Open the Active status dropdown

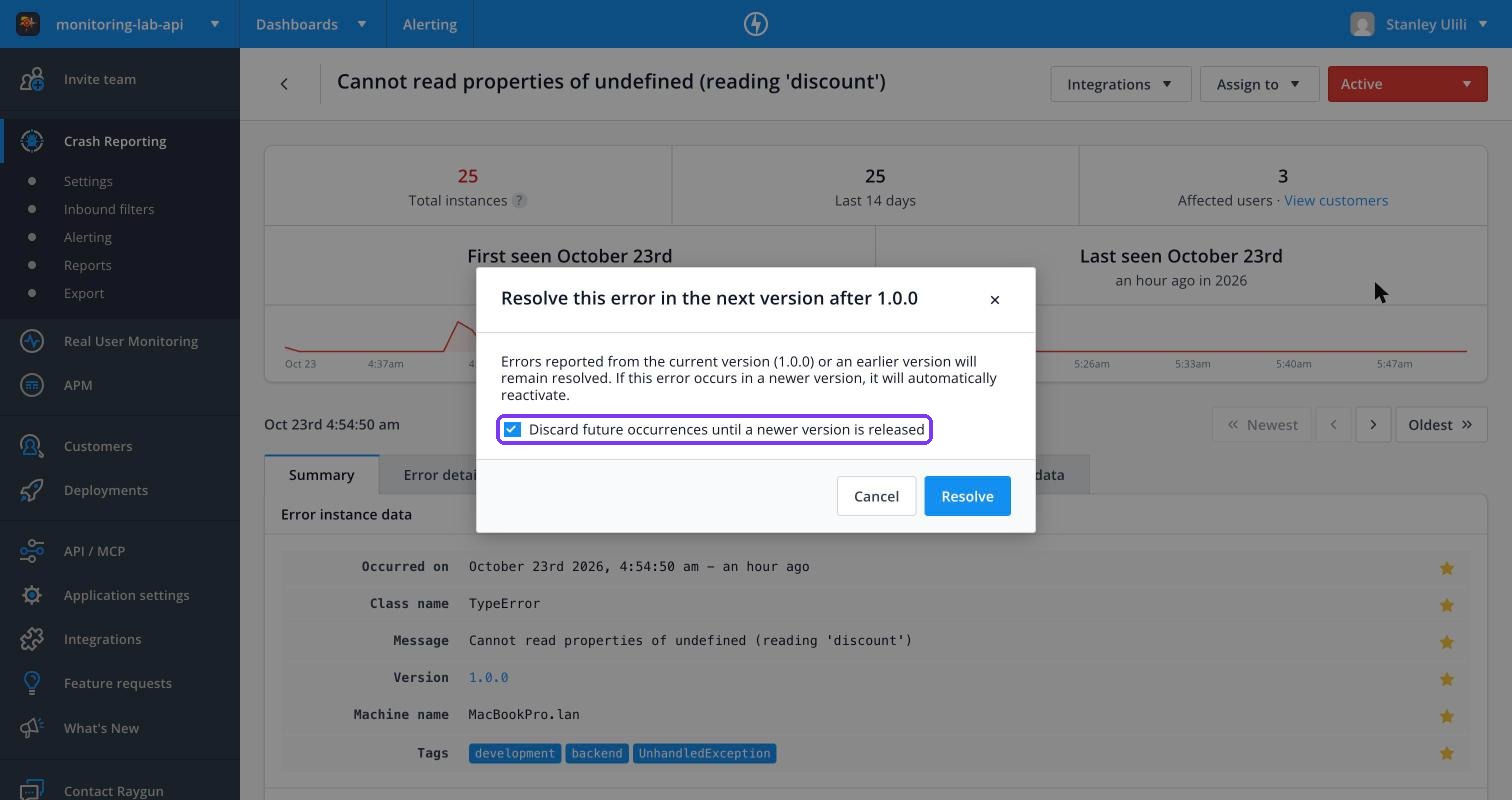[1407, 84]
